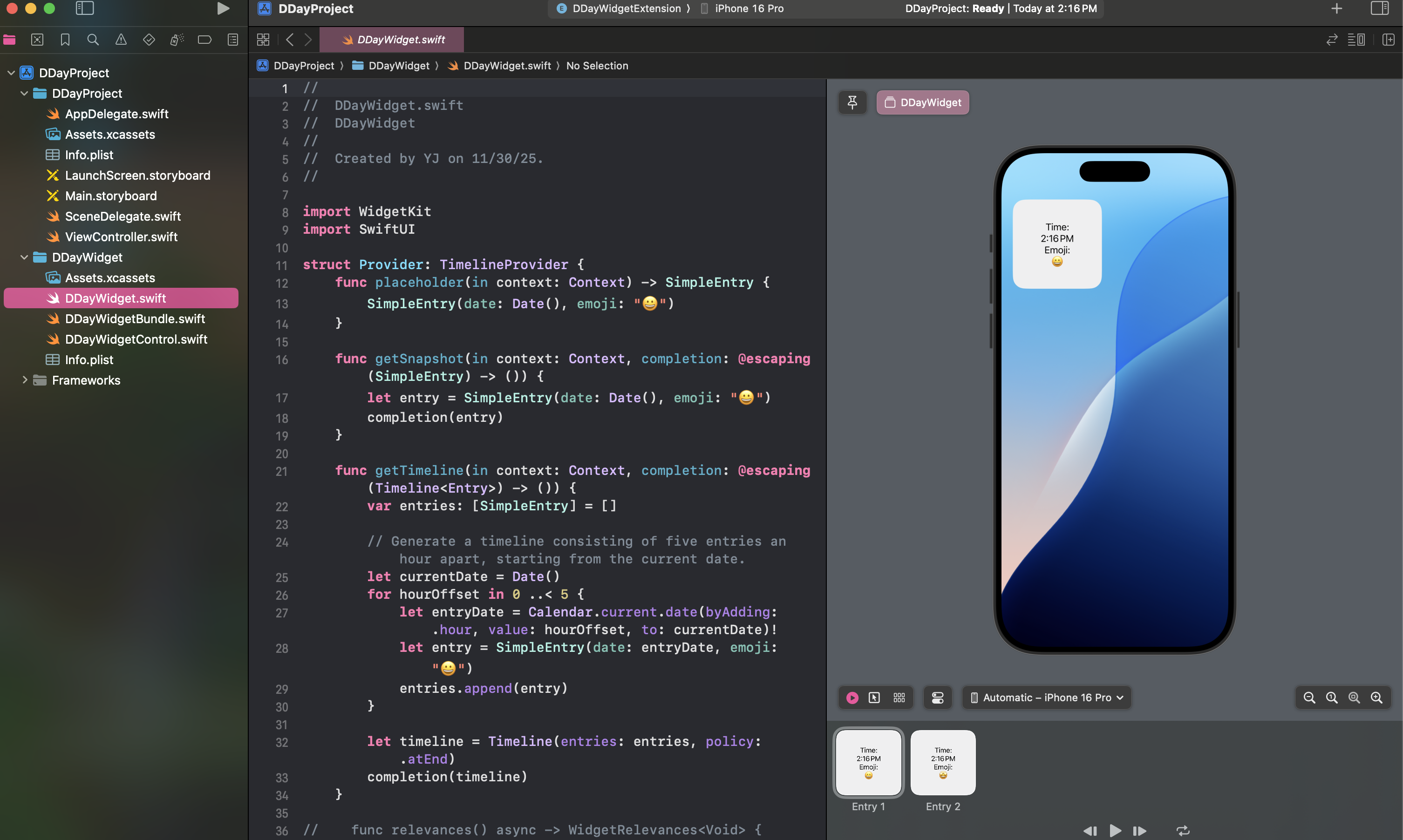Open the Find navigator magnifier icon

[93, 40]
